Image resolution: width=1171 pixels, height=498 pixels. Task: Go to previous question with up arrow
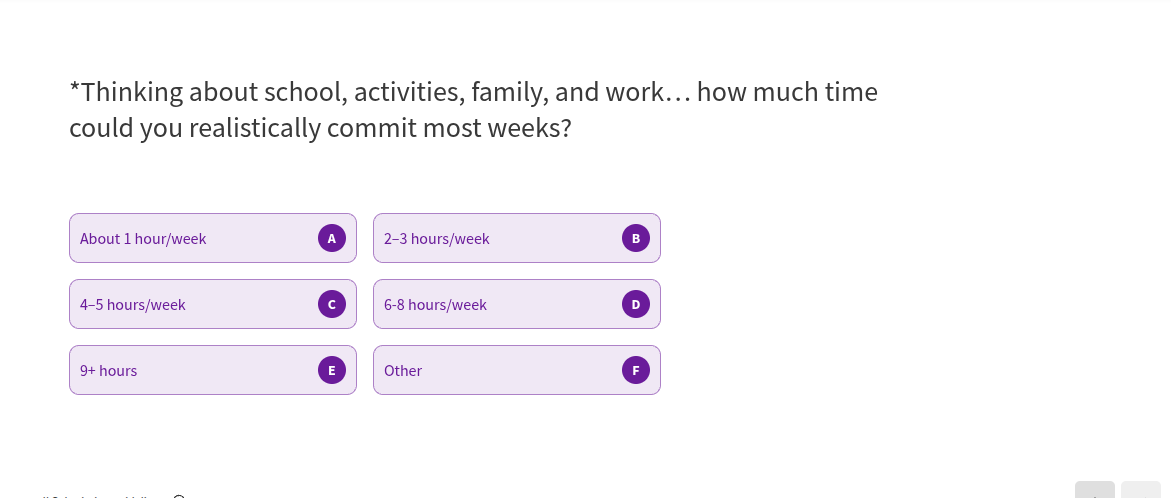click(x=1095, y=491)
